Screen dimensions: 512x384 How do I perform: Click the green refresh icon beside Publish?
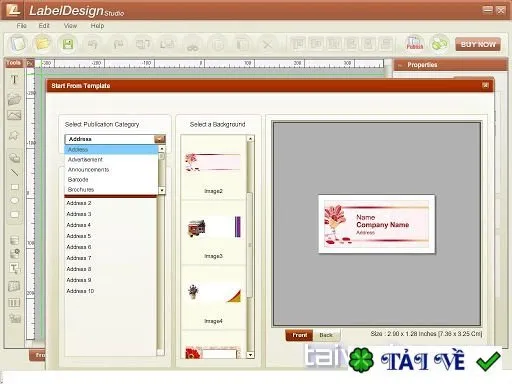439,44
